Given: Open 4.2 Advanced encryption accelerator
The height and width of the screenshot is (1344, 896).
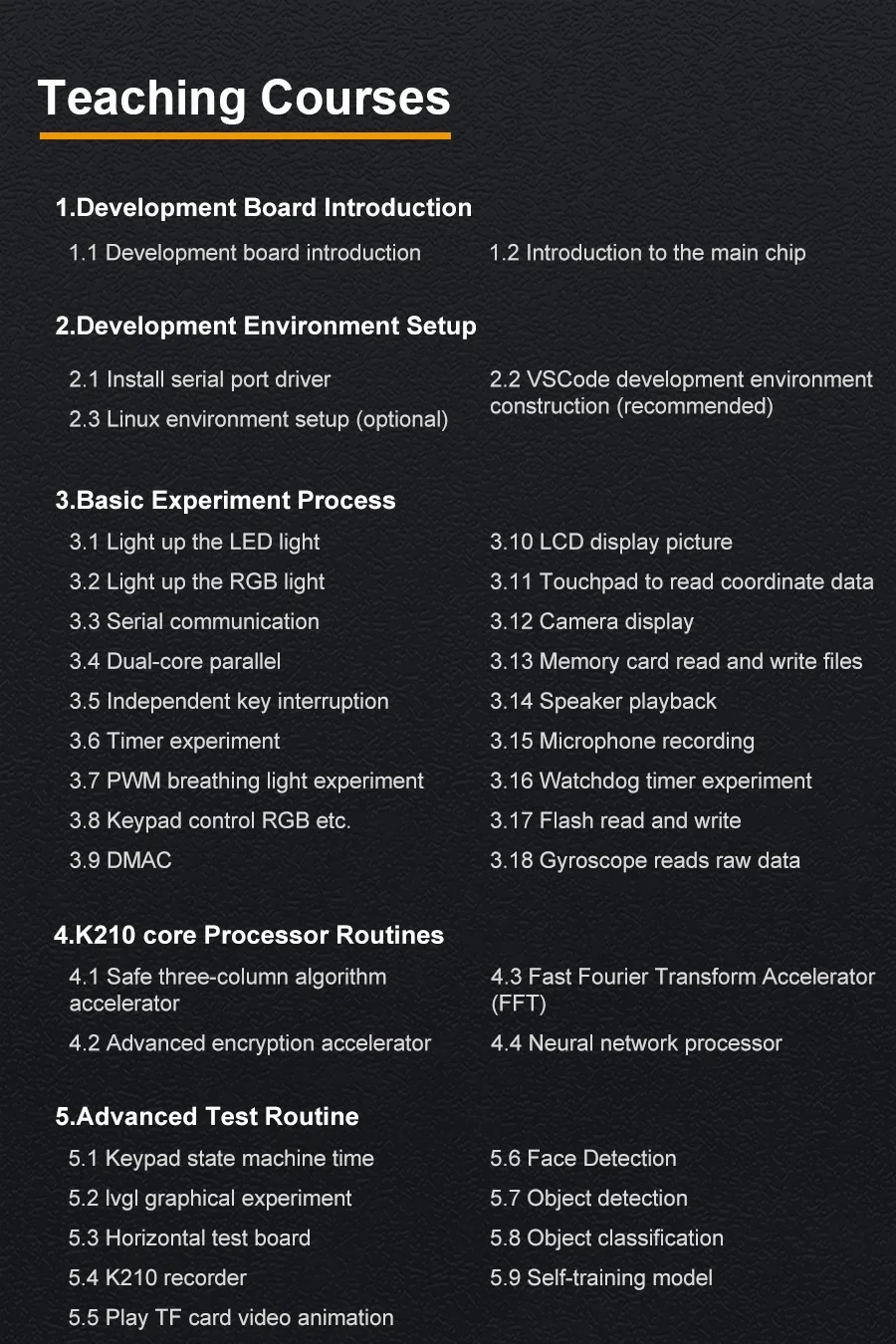Looking at the screenshot, I should coord(250,1043).
